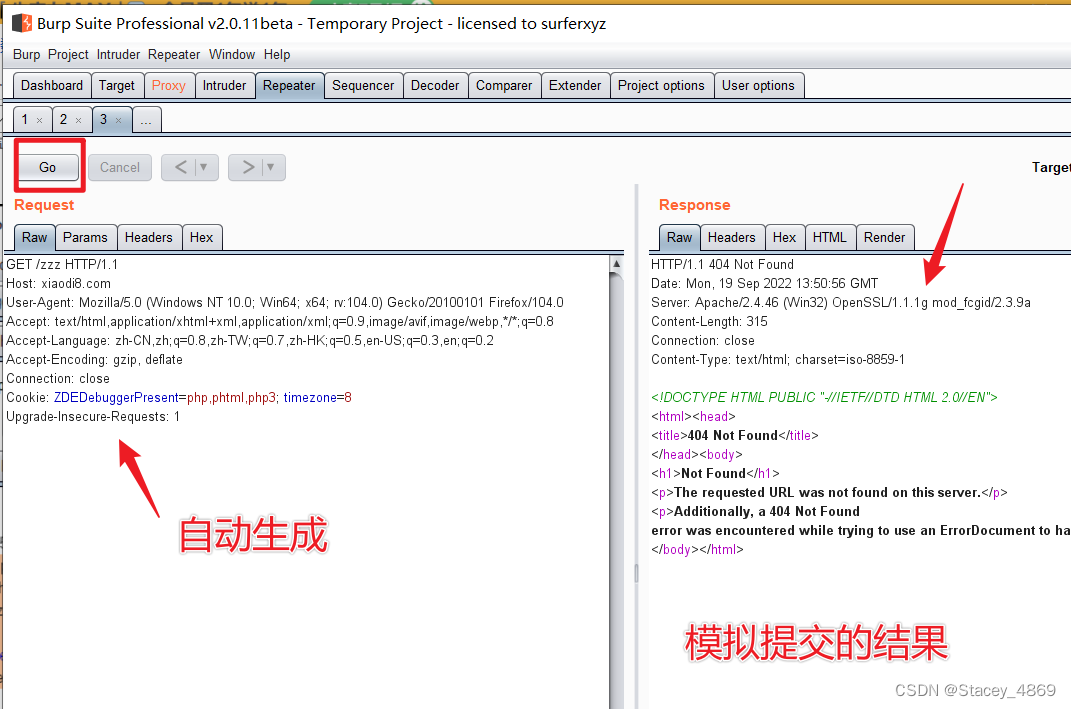The width and height of the screenshot is (1071, 709).
Task: Click the <h1>Not Found</h1> response line
Action: pos(715,474)
